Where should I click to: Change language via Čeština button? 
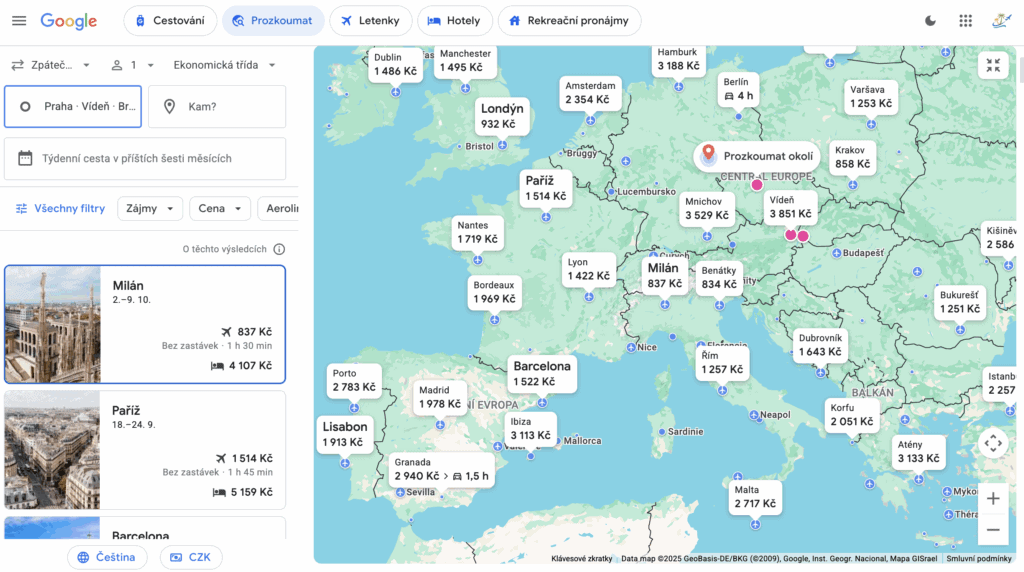107,557
